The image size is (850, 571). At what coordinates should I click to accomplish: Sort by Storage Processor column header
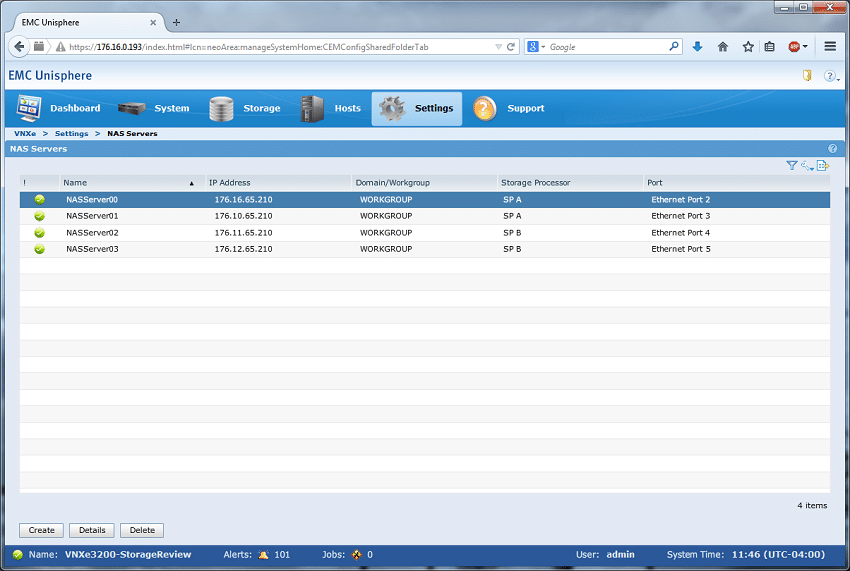[x=570, y=183]
